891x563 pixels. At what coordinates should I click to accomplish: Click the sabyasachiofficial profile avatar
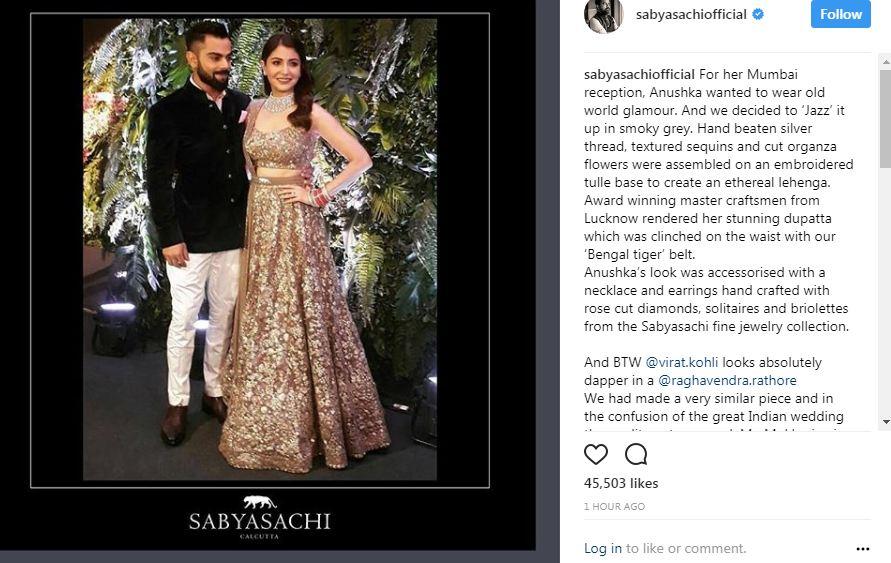click(x=603, y=15)
